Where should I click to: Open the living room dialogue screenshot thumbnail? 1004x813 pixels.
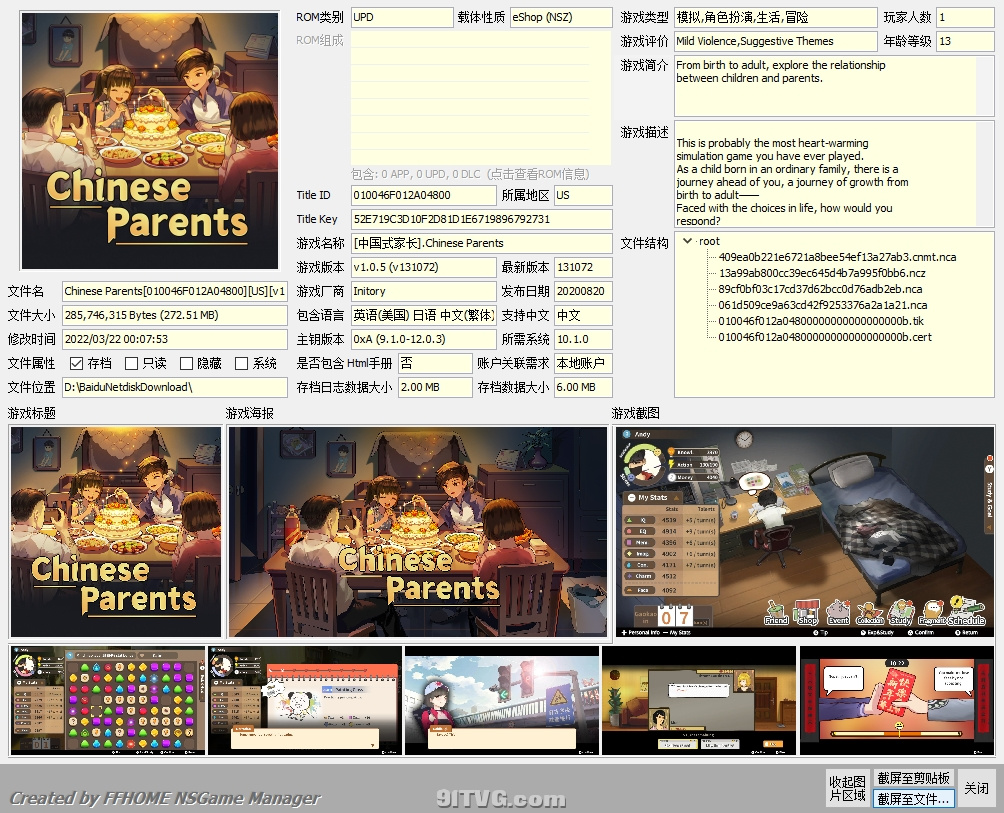coord(699,700)
